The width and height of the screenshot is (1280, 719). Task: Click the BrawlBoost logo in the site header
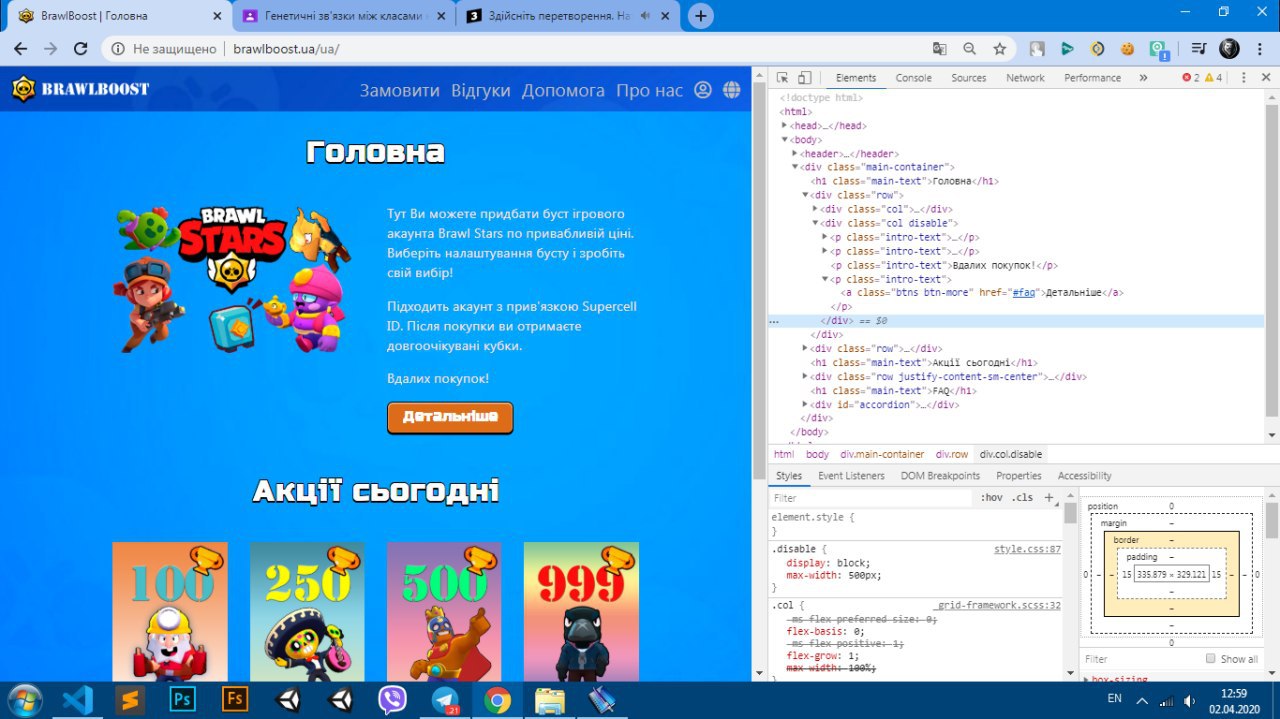tap(80, 89)
